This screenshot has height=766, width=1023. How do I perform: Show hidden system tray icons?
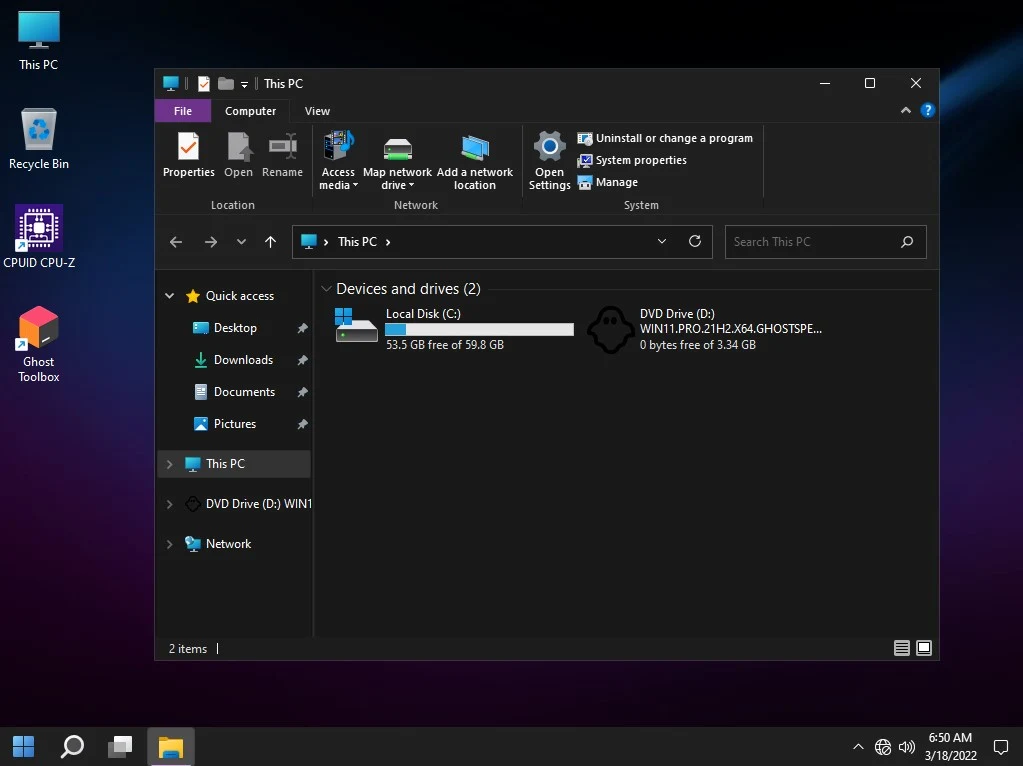tap(859, 747)
